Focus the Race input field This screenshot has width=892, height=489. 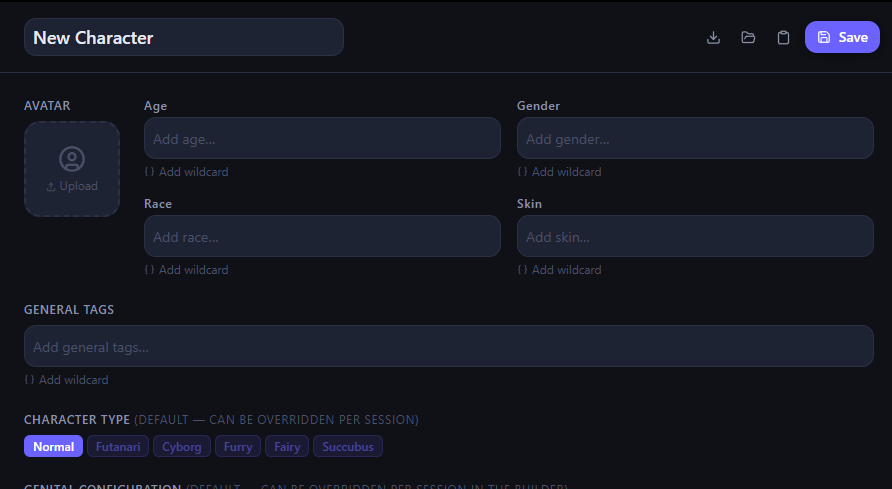(x=322, y=236)
